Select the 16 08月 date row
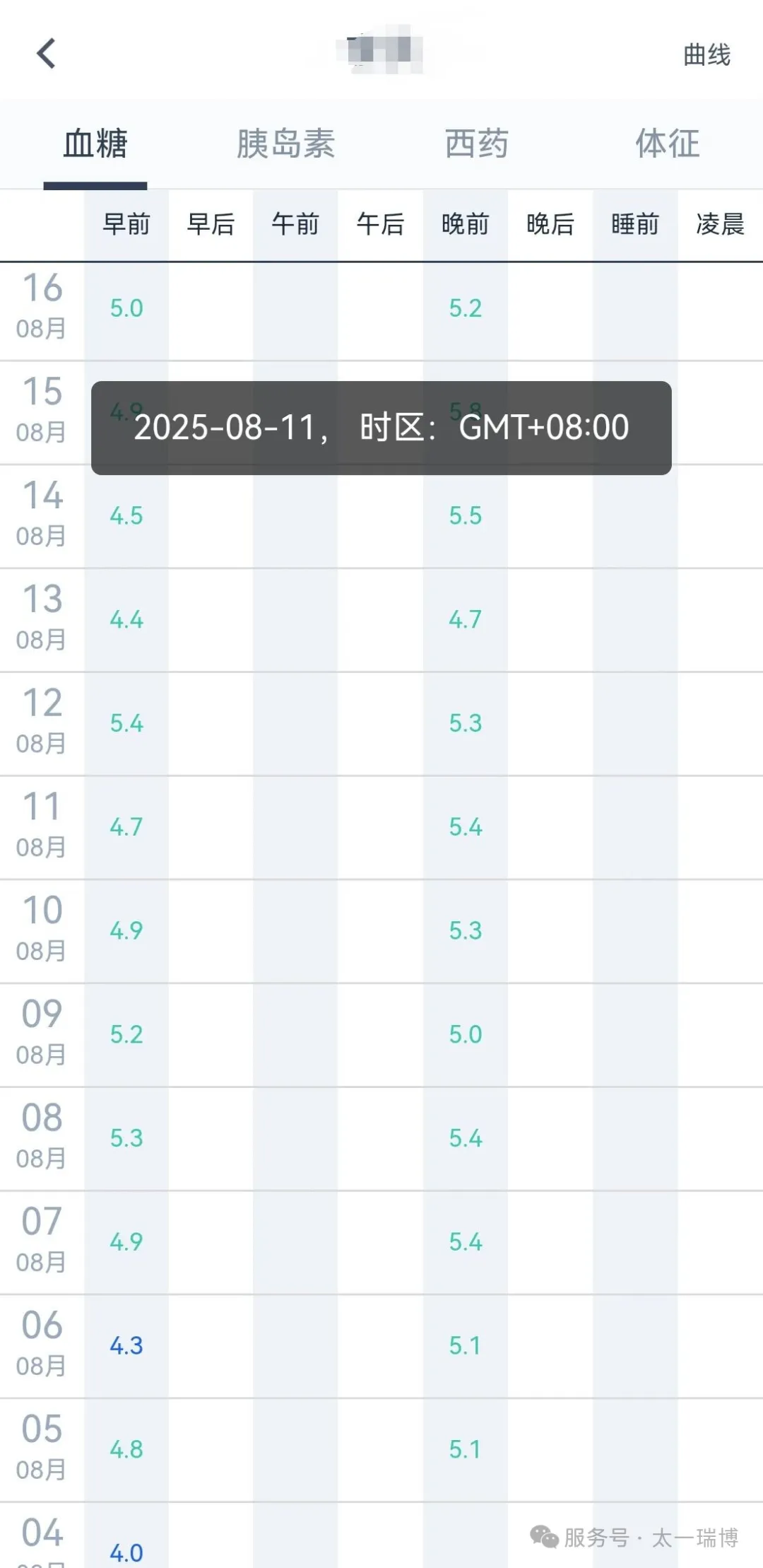The image size is (763, 1568). tap(42, 307)
